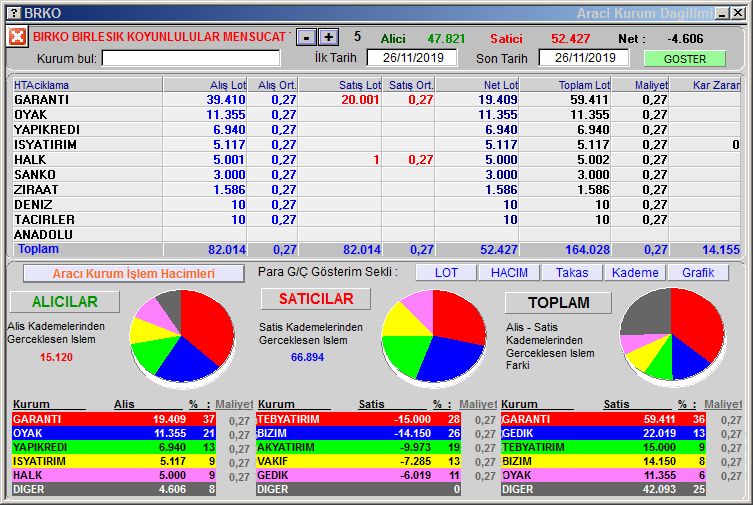Select the ANADOLU row
This screenshot has width=753, height=505.
(376, 234)
